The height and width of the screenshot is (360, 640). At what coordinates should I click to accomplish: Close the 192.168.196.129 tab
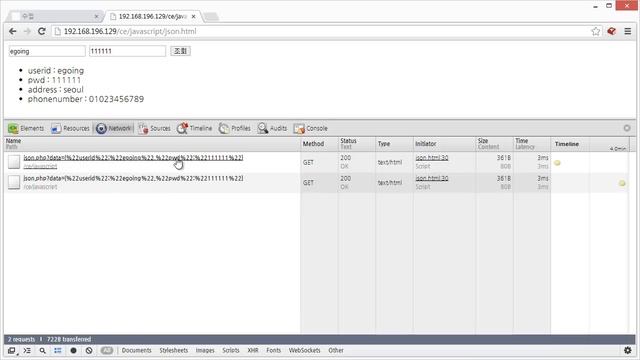(193, 16)
